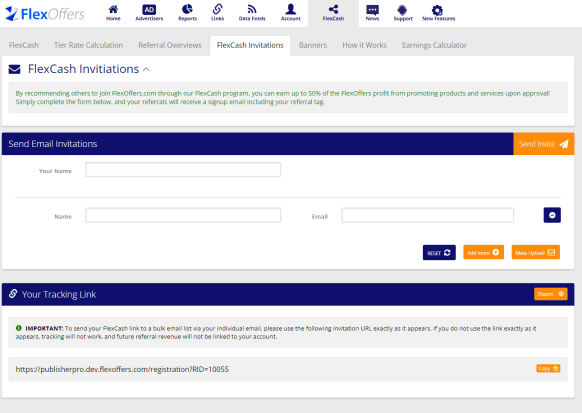Open the Support page
The height and width of the screenshot is (413, 582).
403,13
